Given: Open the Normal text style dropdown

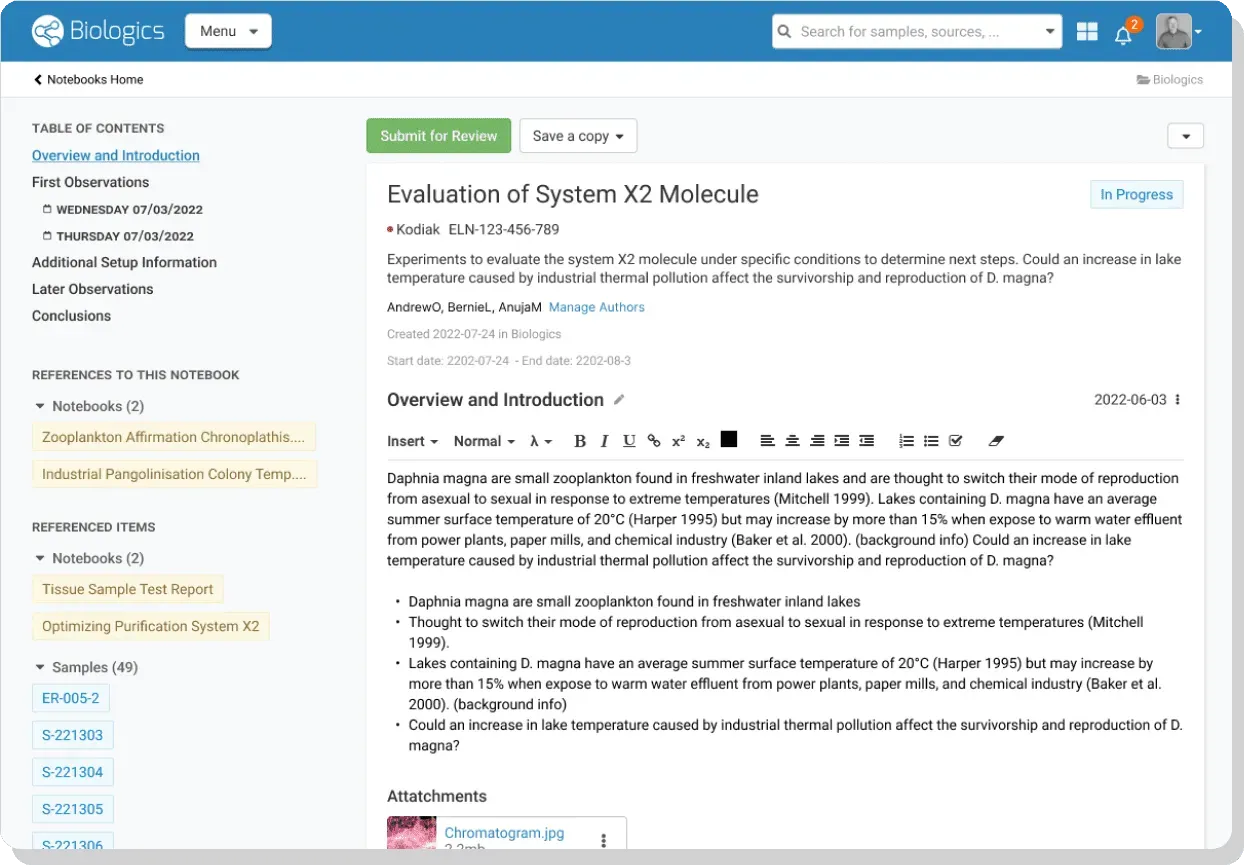Looking at the screenshot, I should click(x=484, y=441).
